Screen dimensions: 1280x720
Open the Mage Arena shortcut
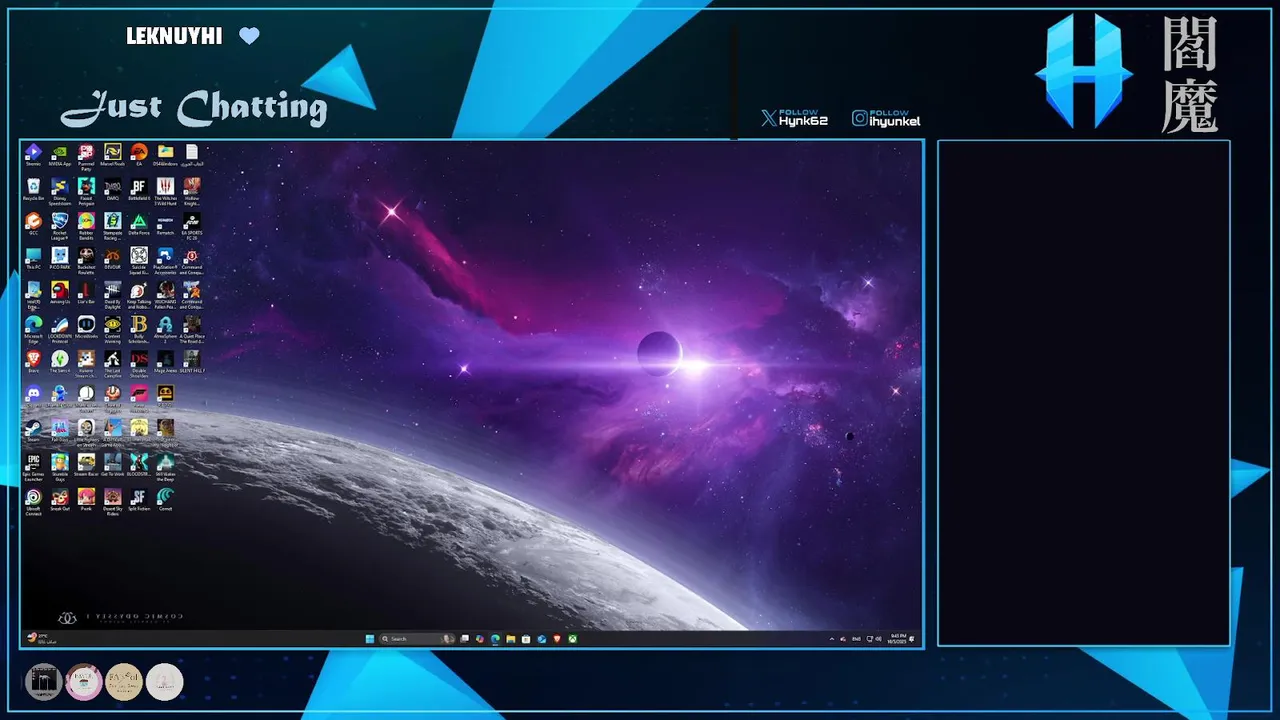pyautogui.click(x=165, y=361)
